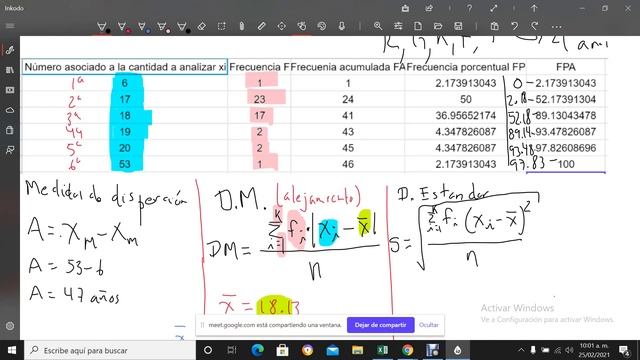Click the share icon in title bar

point(429,8)
